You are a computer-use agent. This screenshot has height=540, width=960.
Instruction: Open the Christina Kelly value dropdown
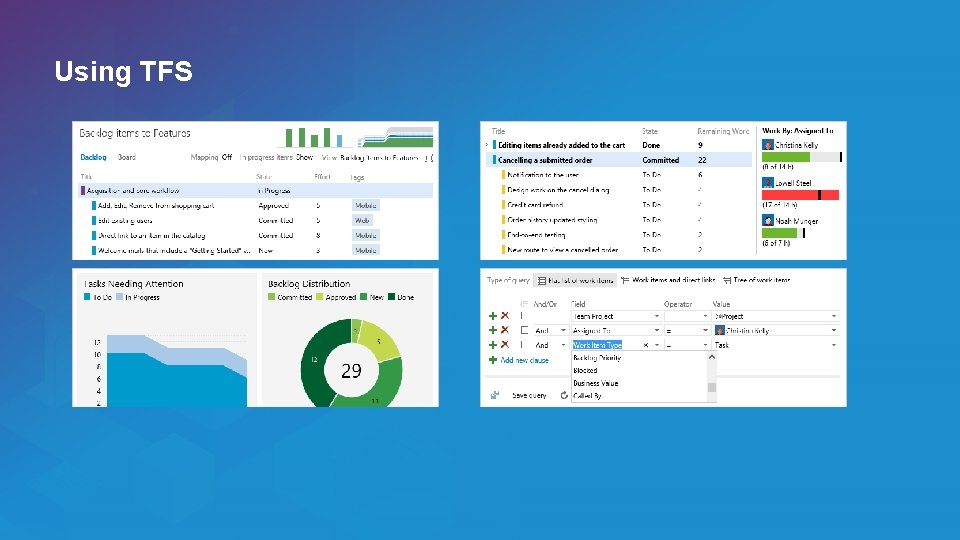[834, 331]
